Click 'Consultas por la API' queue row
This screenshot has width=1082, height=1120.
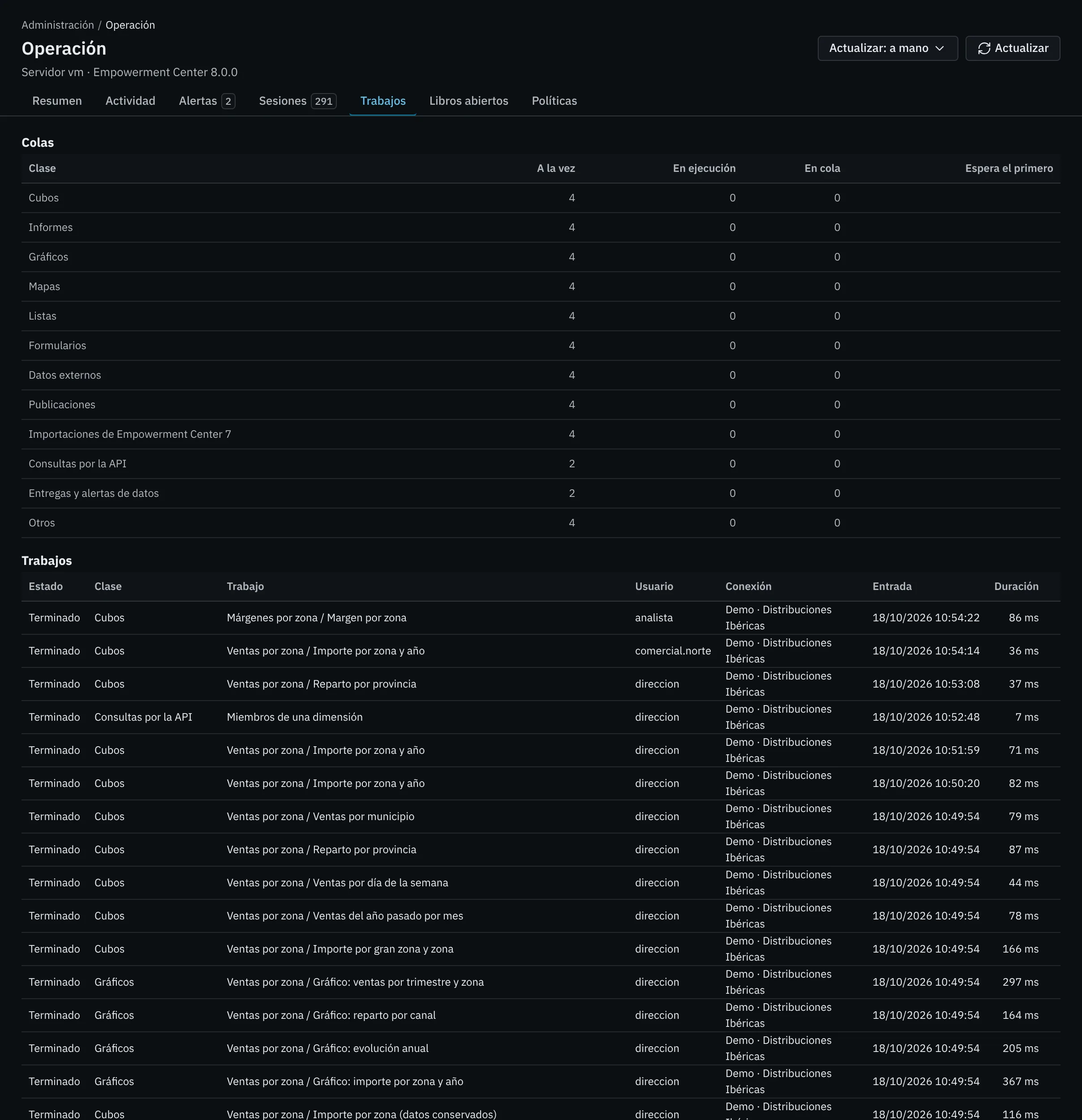pos(541,464)
